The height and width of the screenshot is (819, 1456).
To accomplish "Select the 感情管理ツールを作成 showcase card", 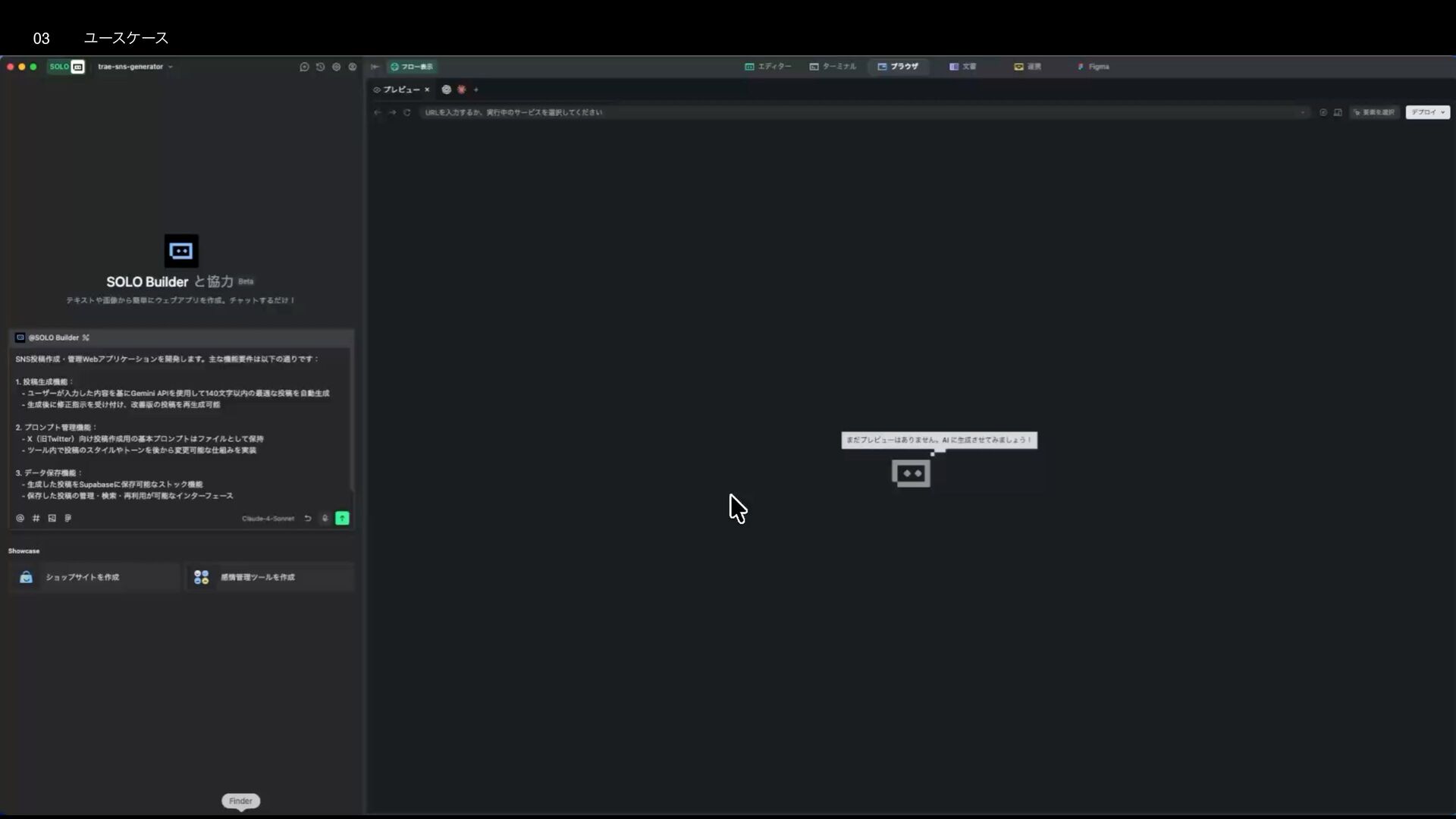I will click(269, 577).
